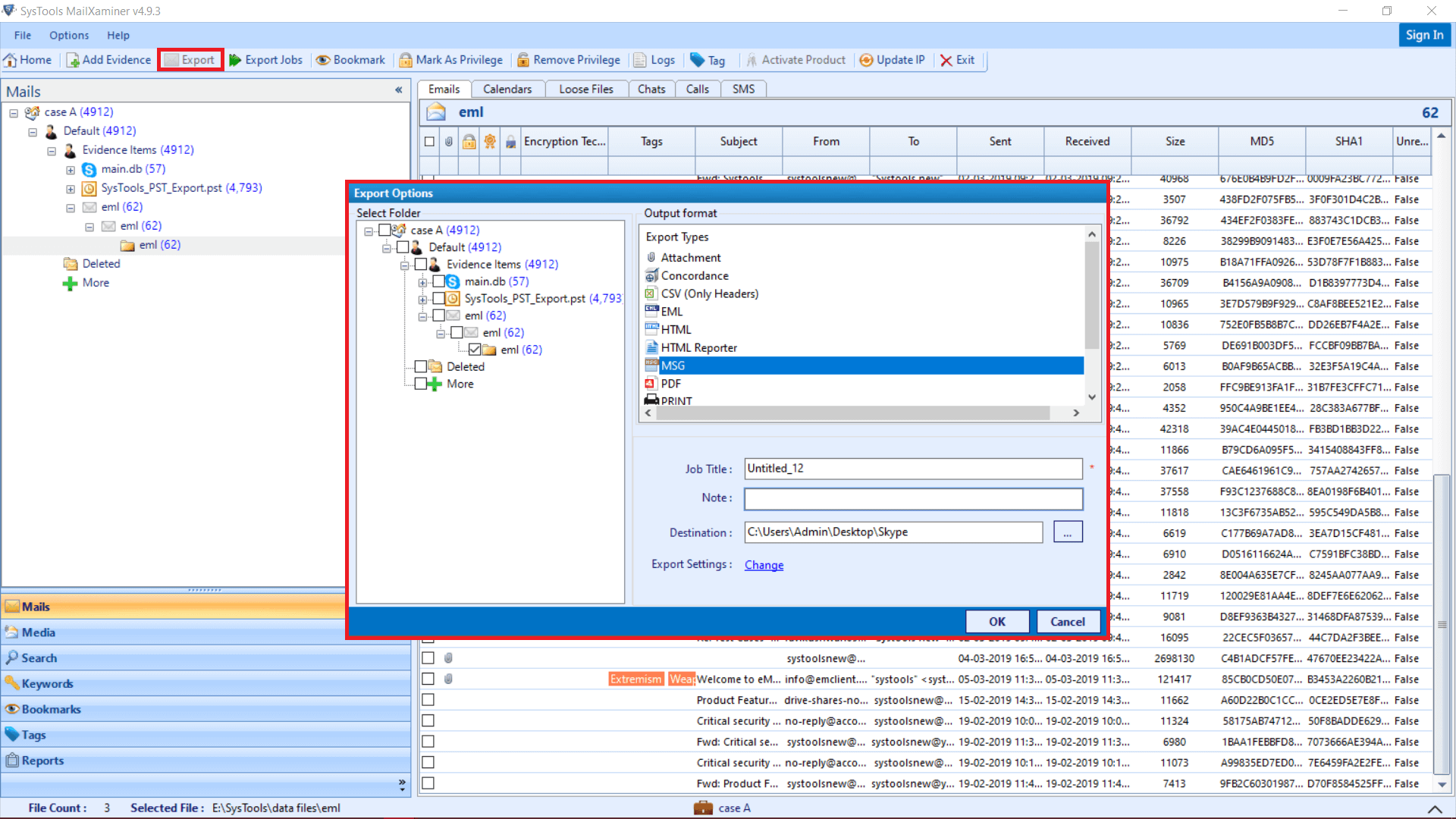The width and height of the screenshot is (1456, 819).
Task: Collapse the Mails panel with double chevron
Action: coord(399,90)
